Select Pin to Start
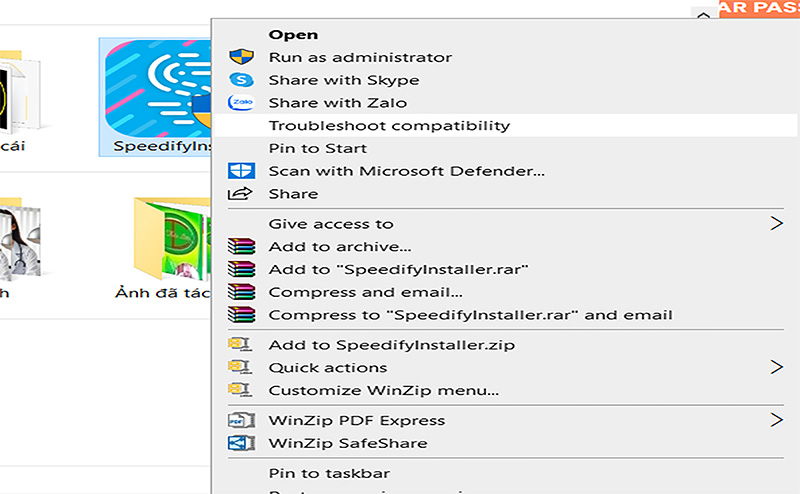800x494 pixels. [x=318, y=149]
